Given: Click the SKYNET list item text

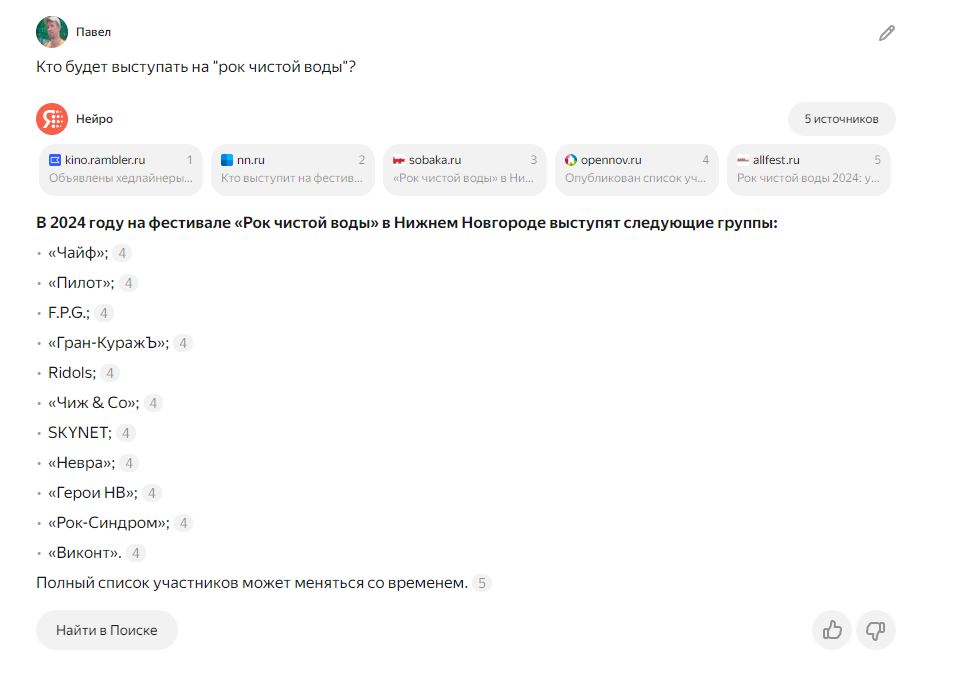Looking at the screenshot, I should pyautogui.click(x=80, y=433).
